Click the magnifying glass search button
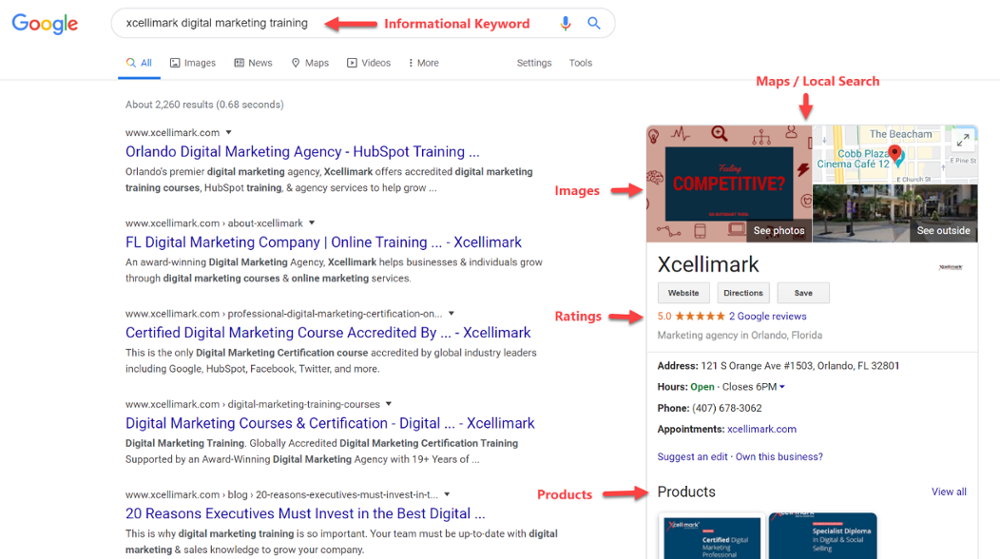 tap(594, 24)
